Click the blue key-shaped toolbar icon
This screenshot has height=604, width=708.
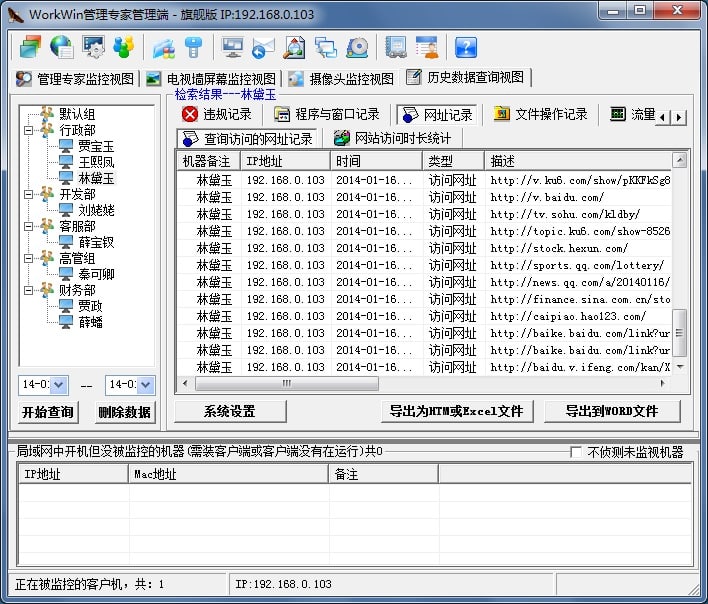pyautogui.click(x=194, y=47)
